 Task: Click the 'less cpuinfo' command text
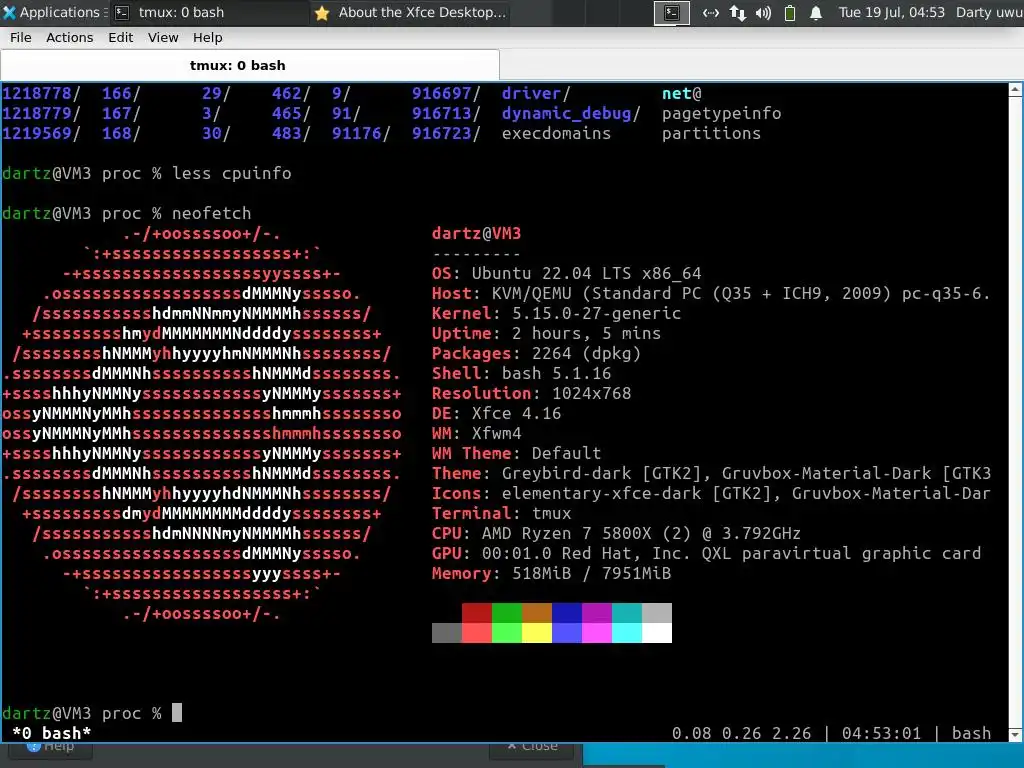232,173
